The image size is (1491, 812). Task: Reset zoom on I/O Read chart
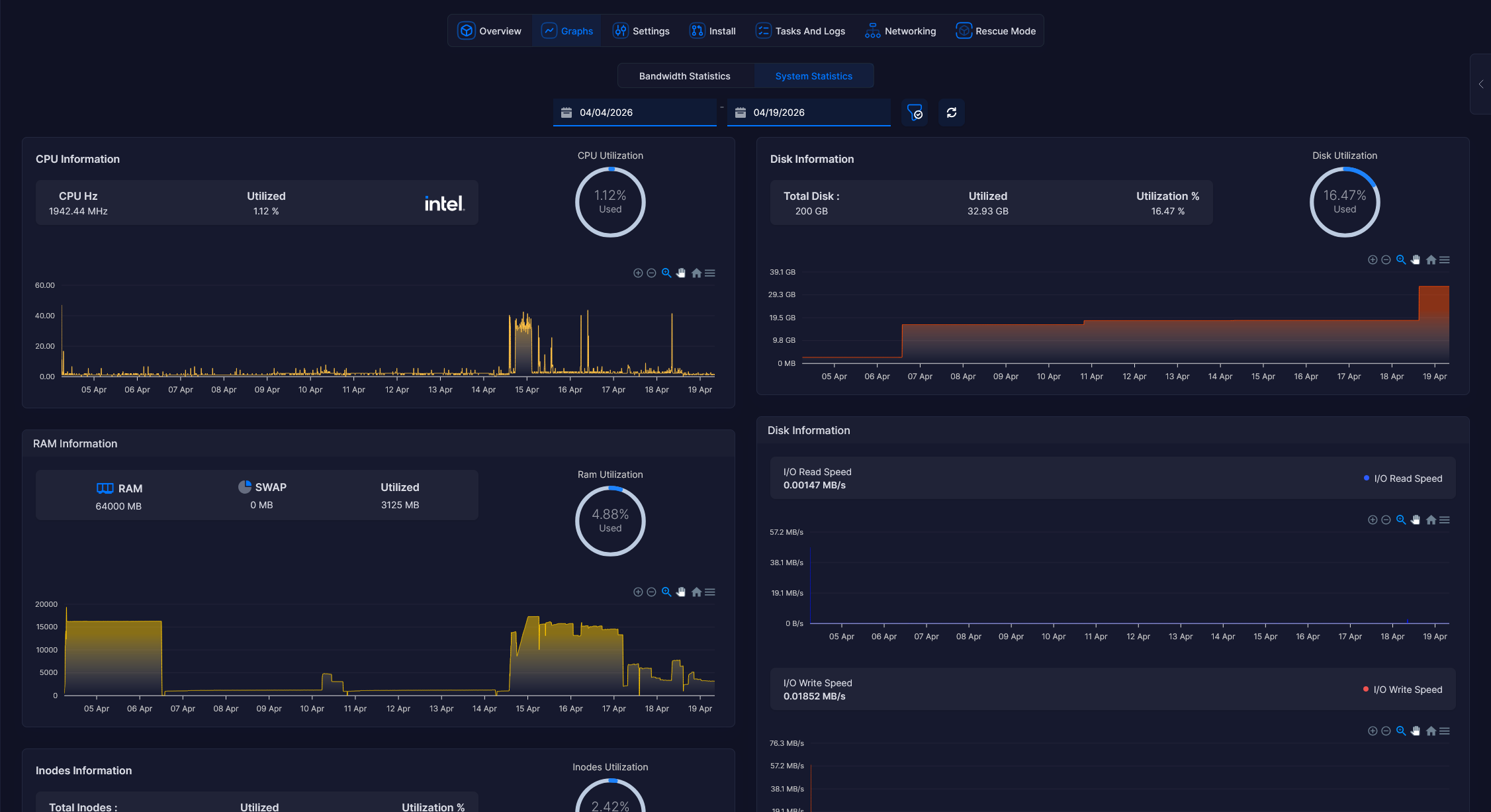point(1431,520)
